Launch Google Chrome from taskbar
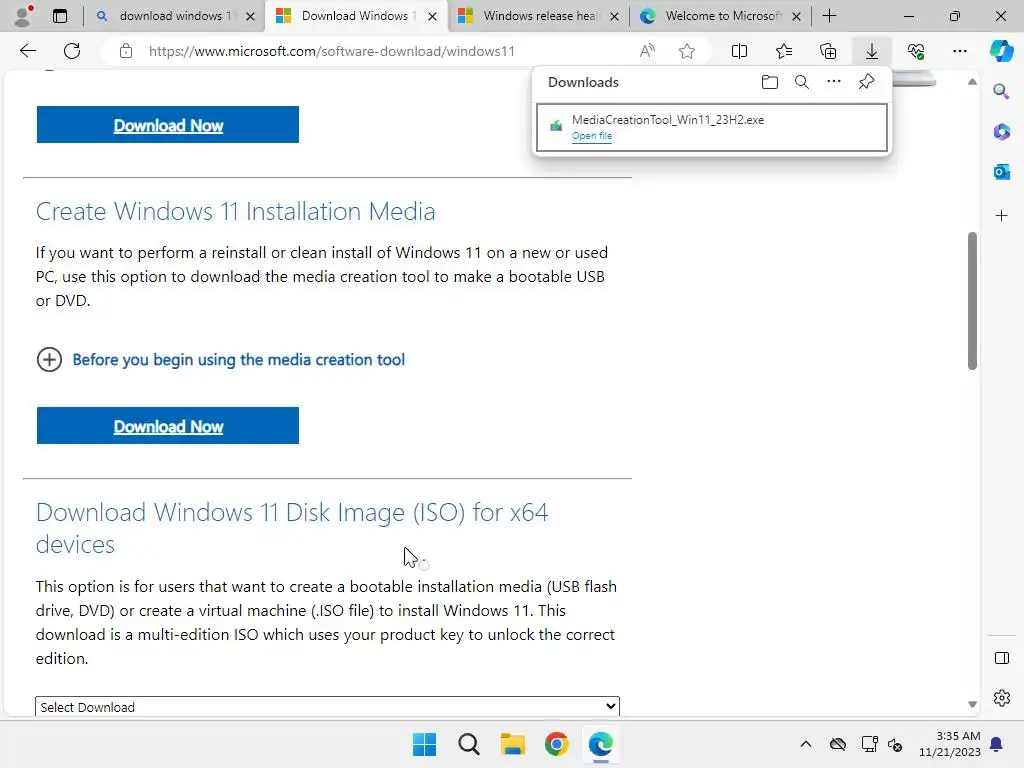This screenshot has height=768, width=1024. click(x=556, y=744)
